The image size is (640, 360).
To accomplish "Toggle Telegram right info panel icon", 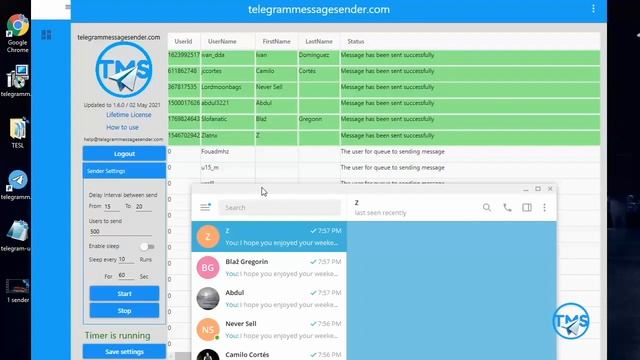I will tap(527, 207).
